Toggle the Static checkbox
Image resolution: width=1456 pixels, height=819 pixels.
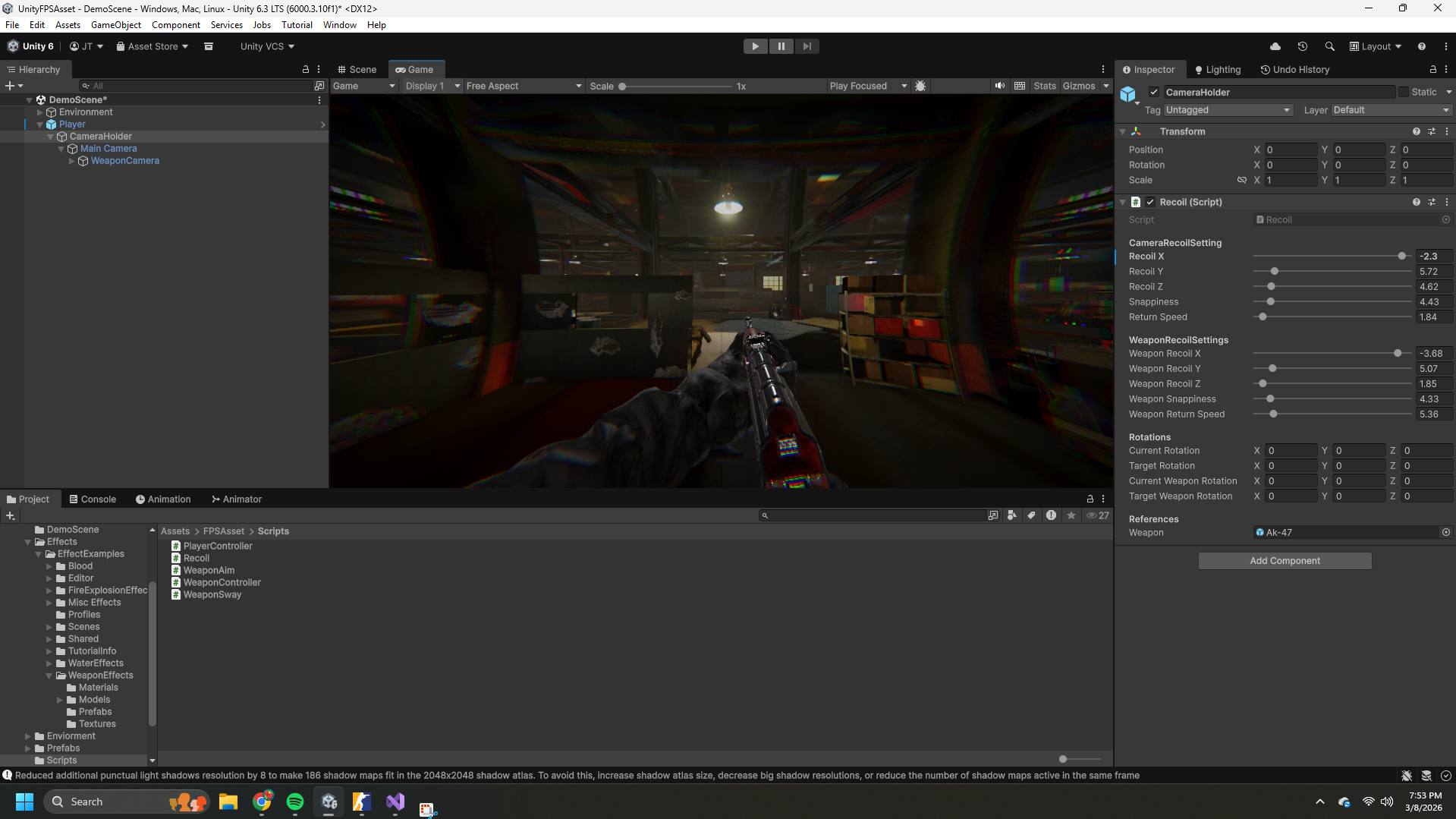1404,92
